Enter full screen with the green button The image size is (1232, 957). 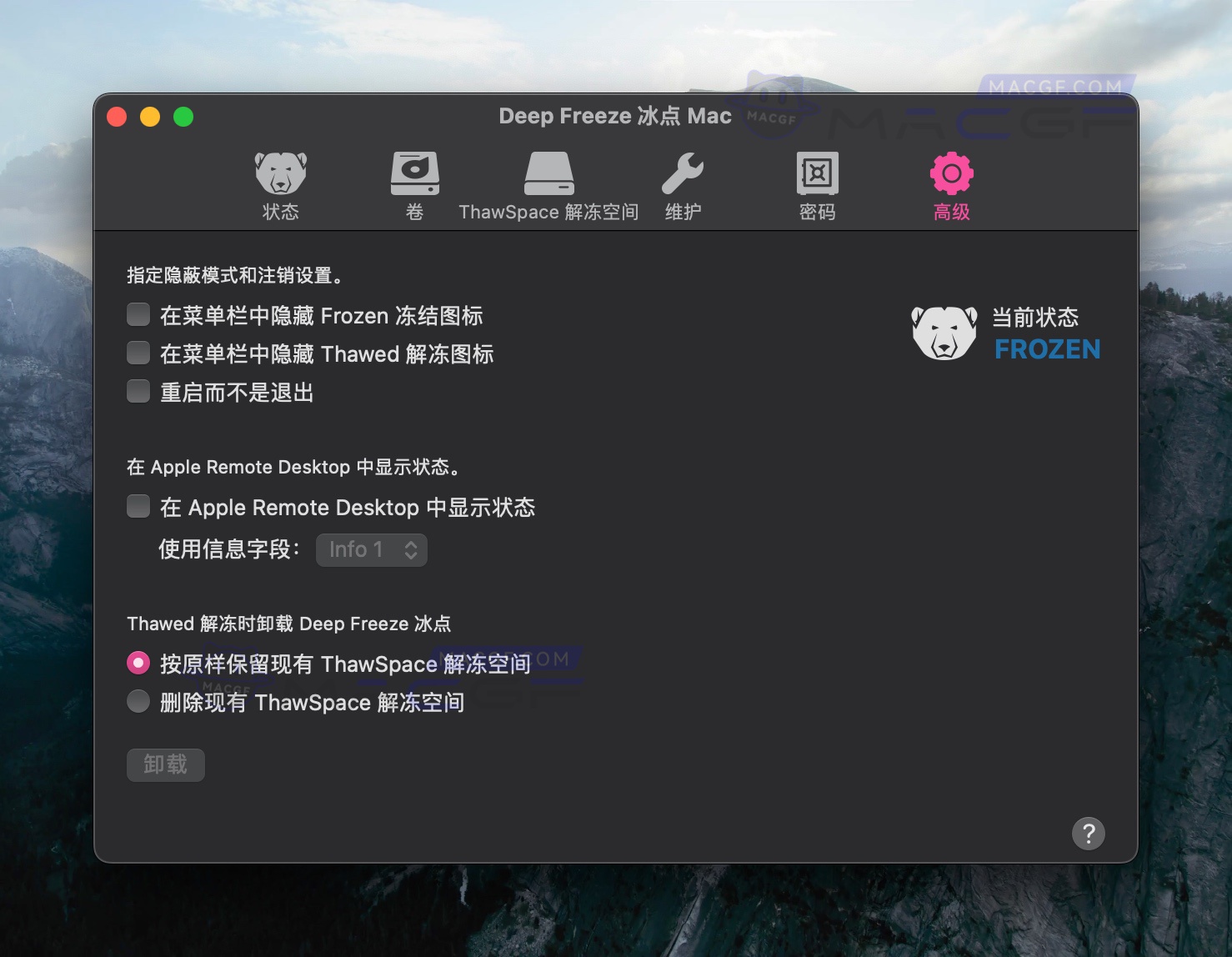click(183, 116)
